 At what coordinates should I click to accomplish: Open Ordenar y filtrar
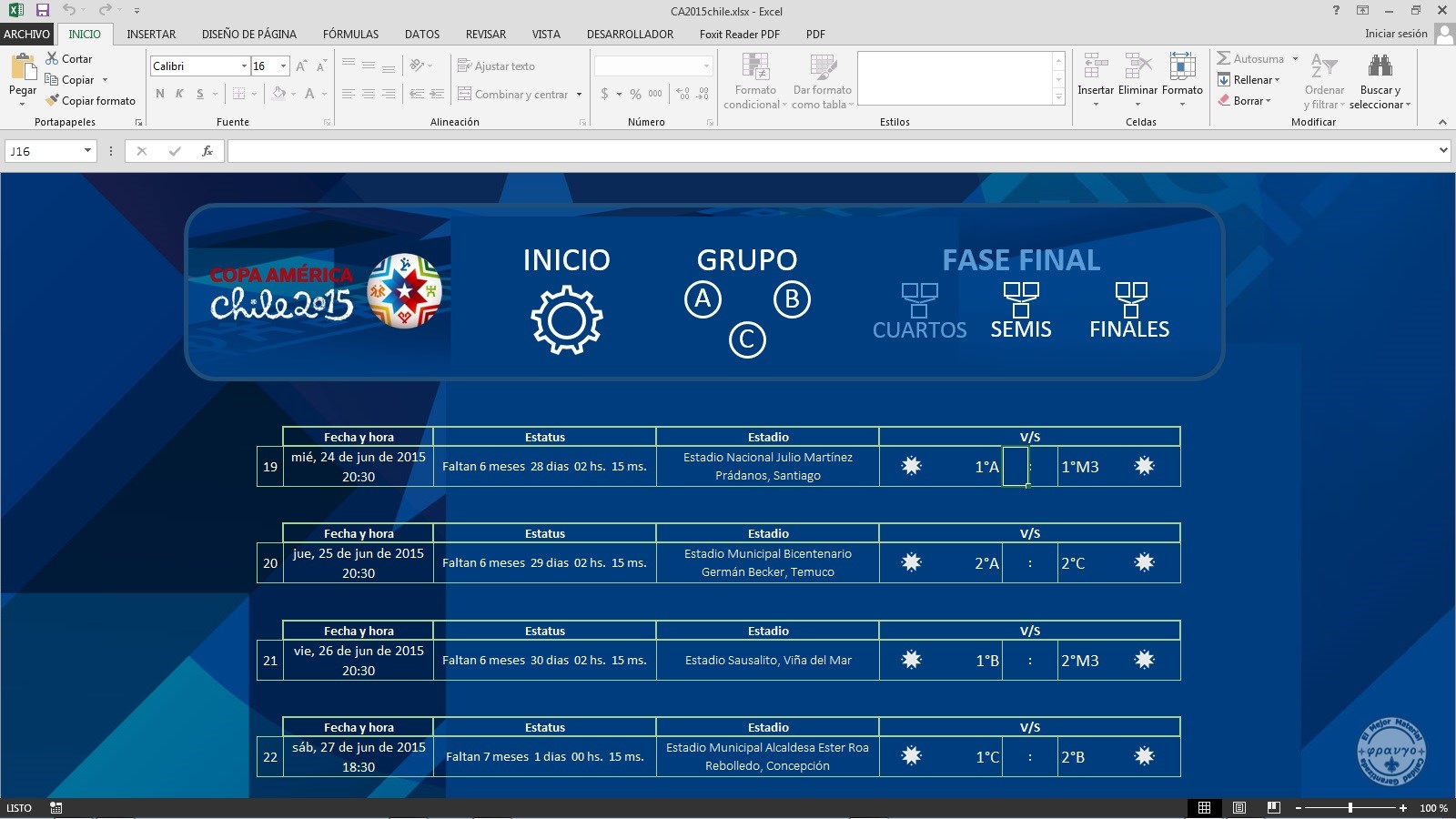[x=1324, y=81]
